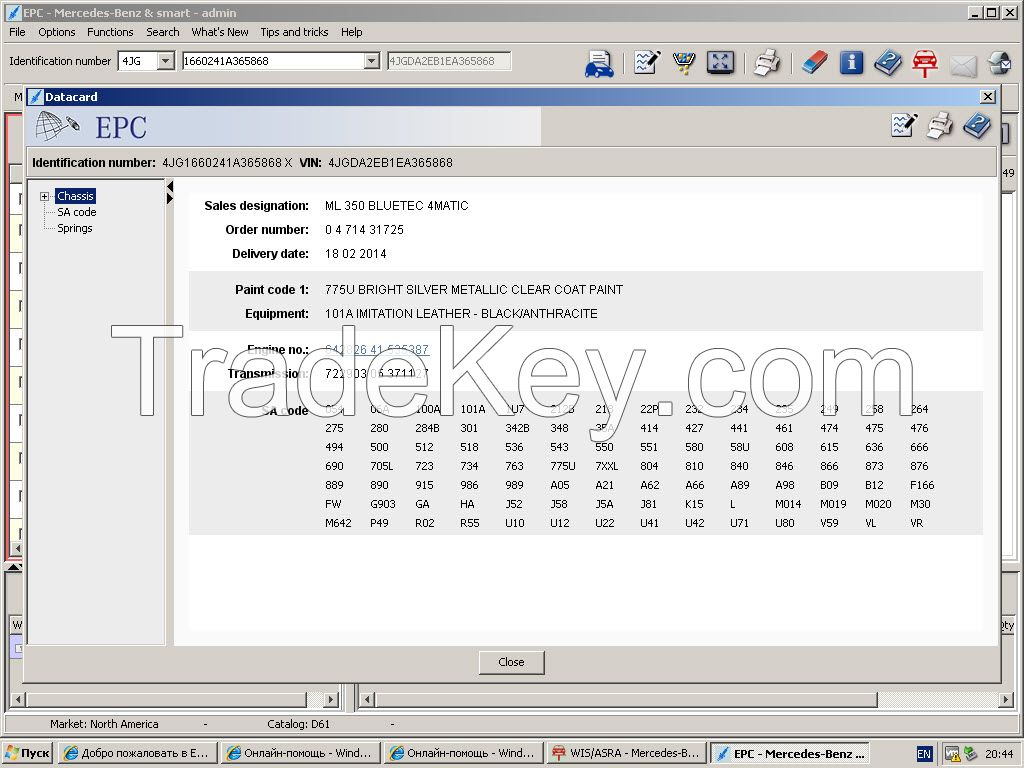
Task: Open the Options menu
Action: (57, 32)
